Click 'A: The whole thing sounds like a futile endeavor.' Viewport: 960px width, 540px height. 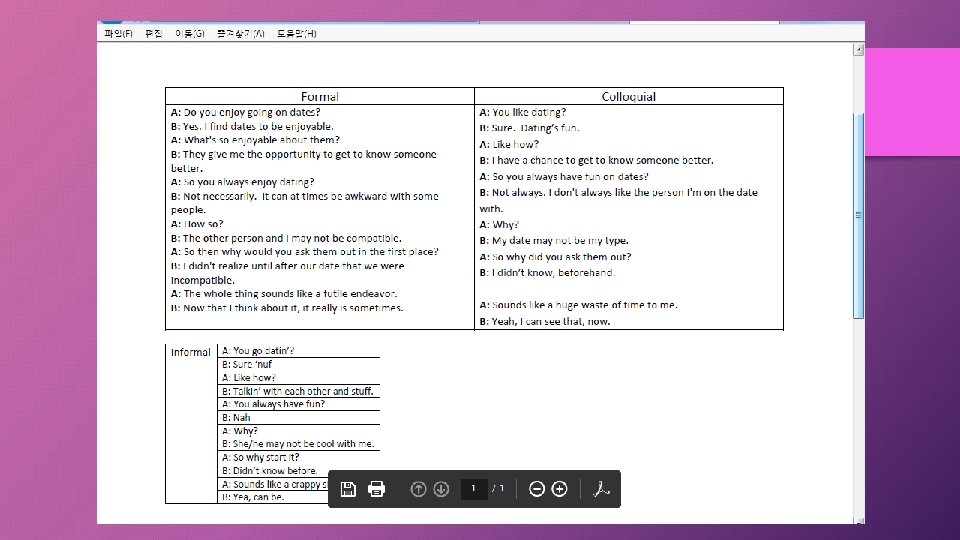(284, 294)
